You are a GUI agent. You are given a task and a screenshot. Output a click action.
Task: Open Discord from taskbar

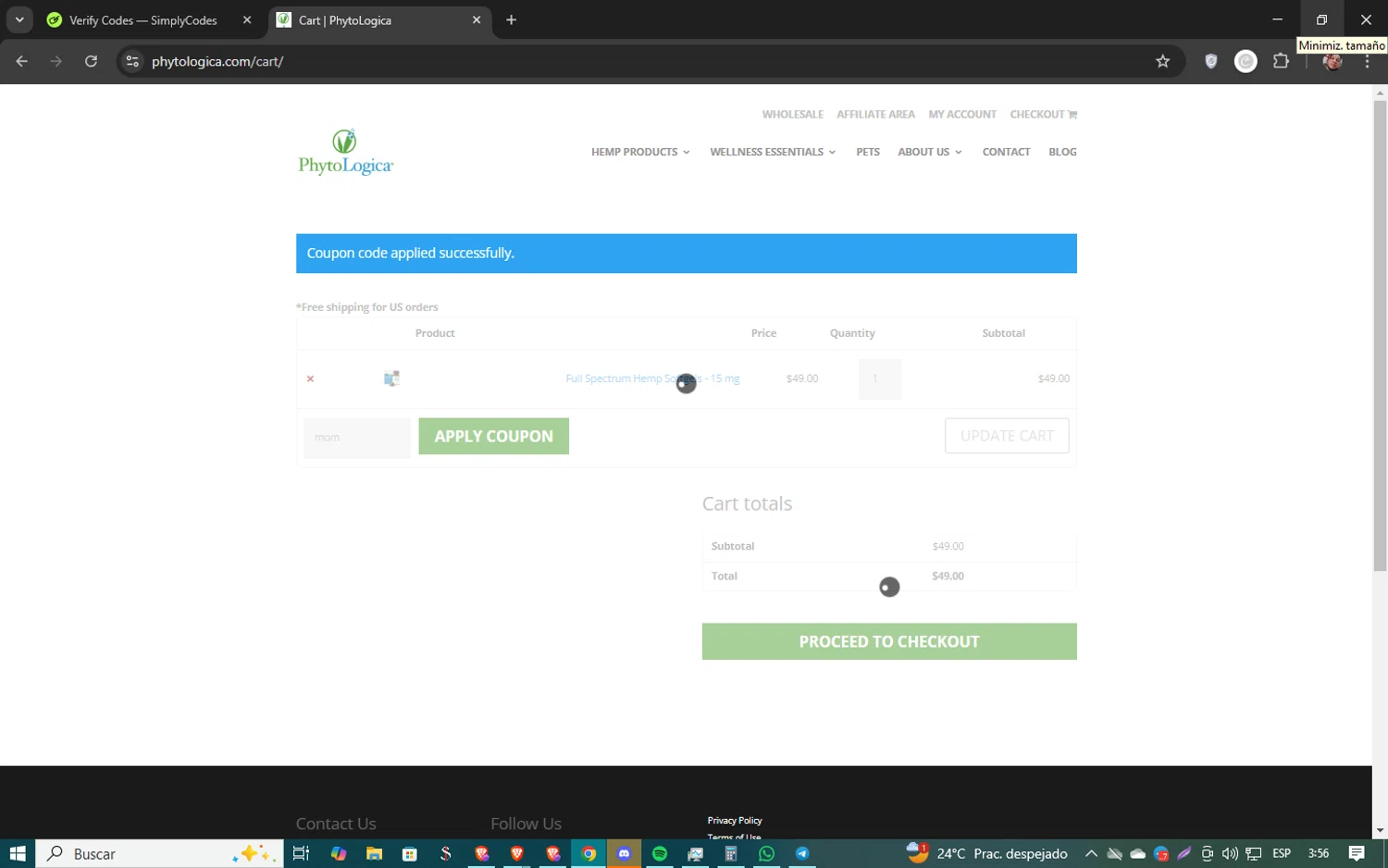tap(624, 853)
